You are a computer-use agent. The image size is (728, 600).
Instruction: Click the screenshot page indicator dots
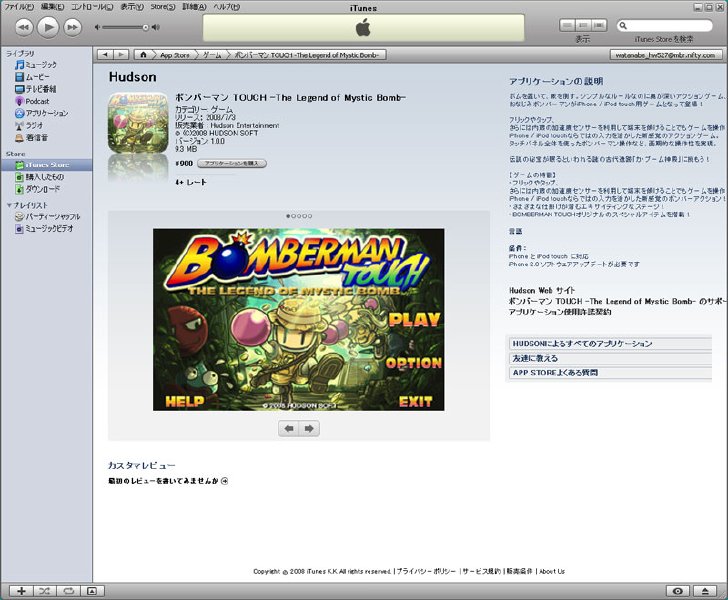(299, 216)
